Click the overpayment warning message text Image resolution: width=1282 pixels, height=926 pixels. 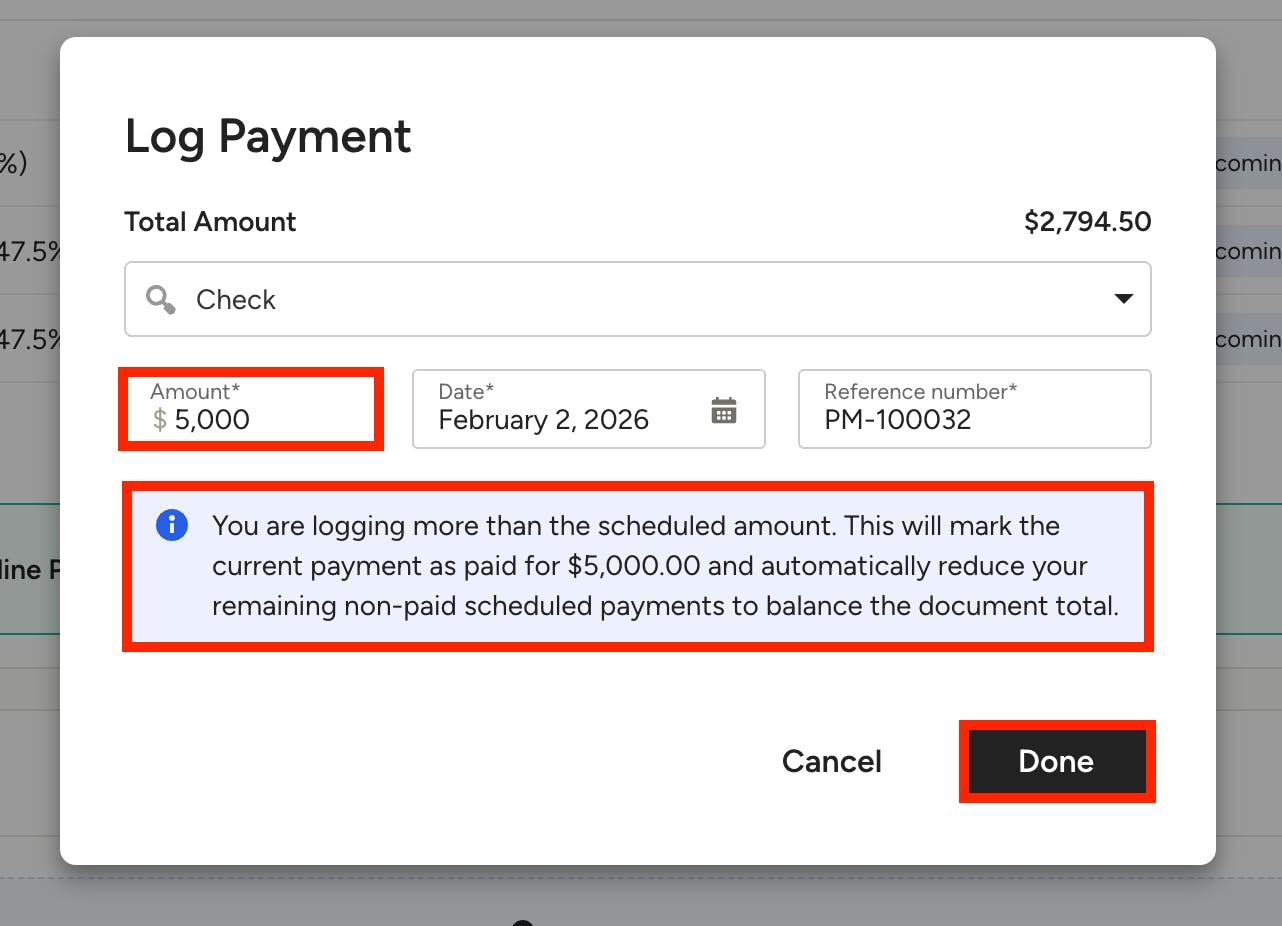(665, 566)
